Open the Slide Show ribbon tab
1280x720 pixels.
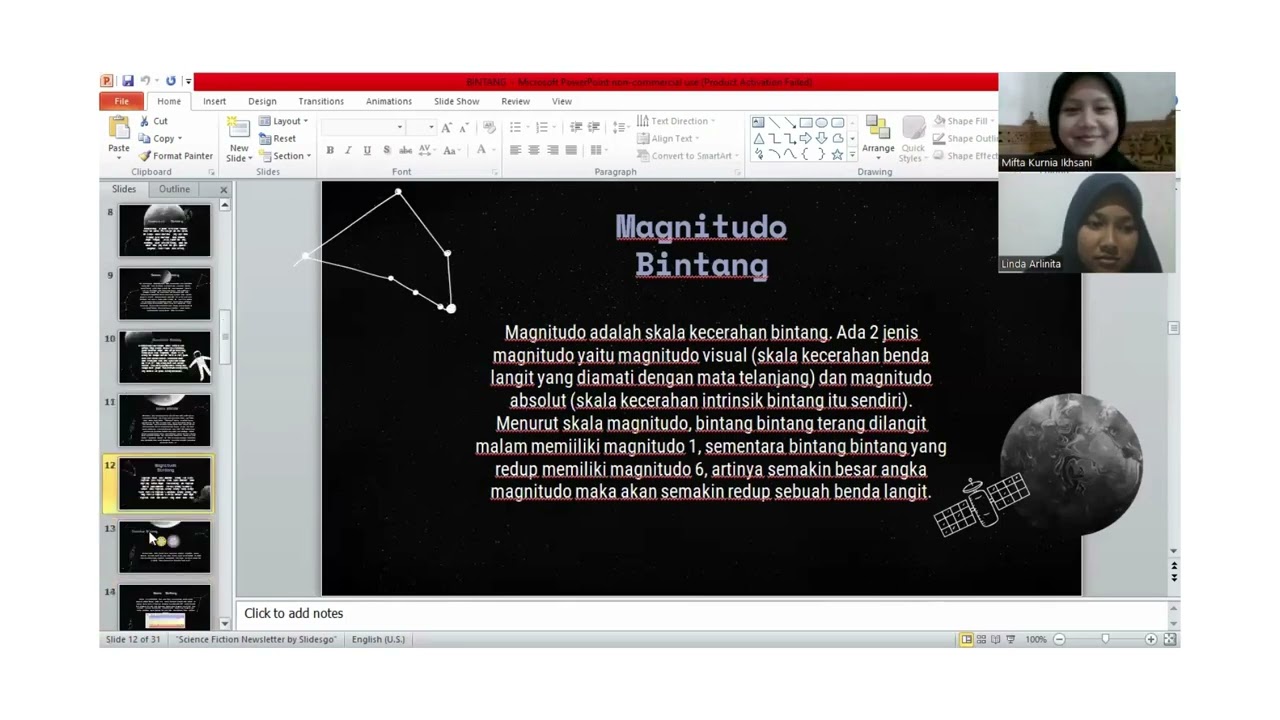[456, 101]
